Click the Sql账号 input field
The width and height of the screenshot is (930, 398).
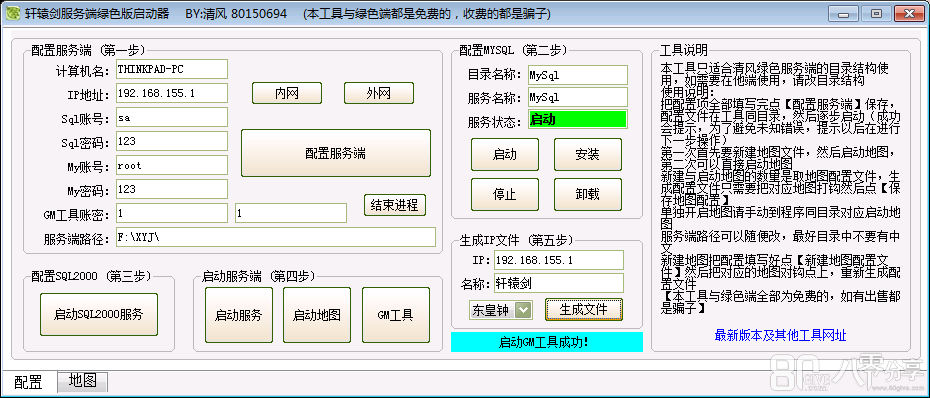click(172, 117)
